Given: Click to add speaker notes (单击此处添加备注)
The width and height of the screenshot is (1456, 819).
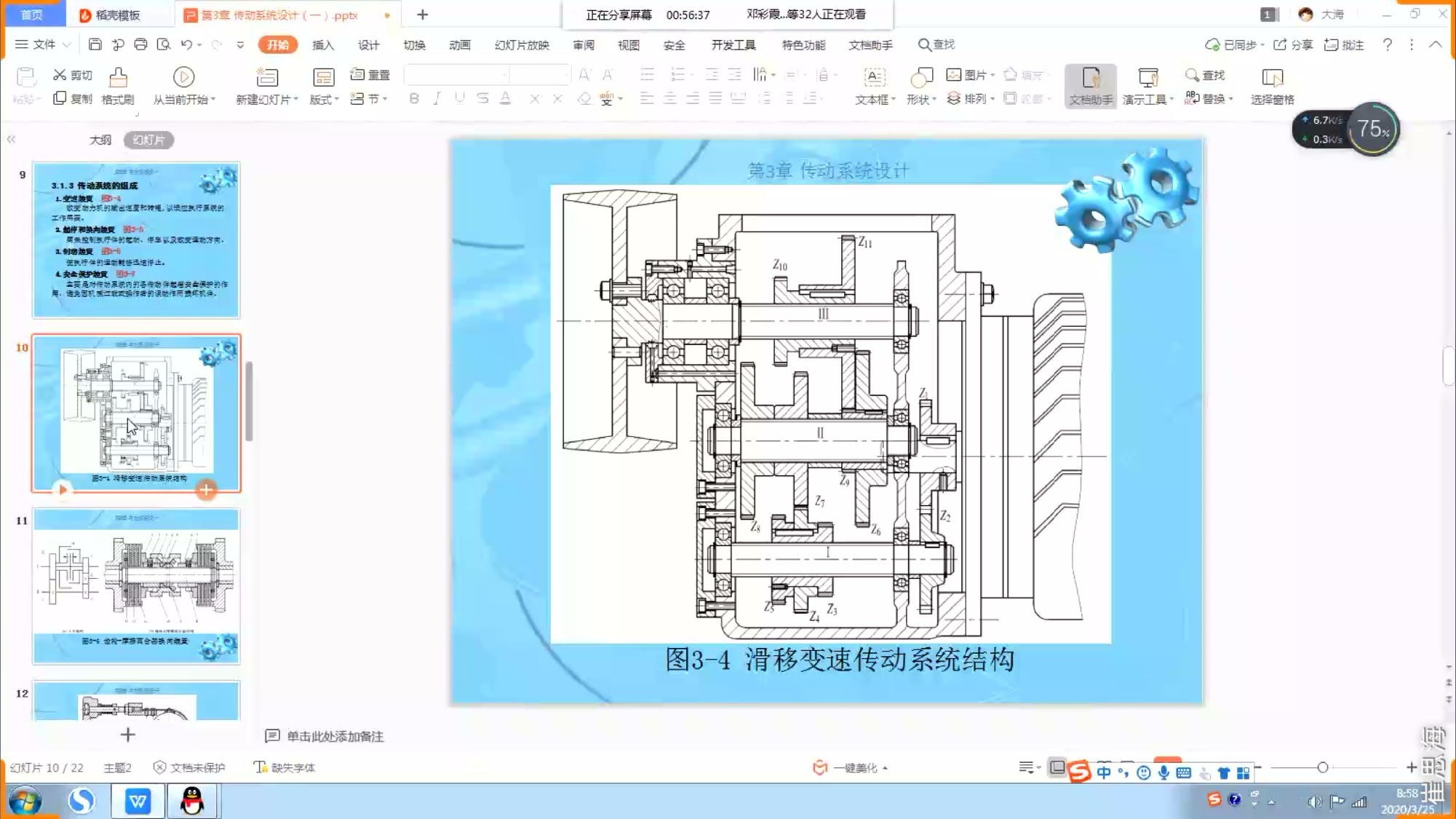Looking at the screenshot, I should tap(335, 736).
